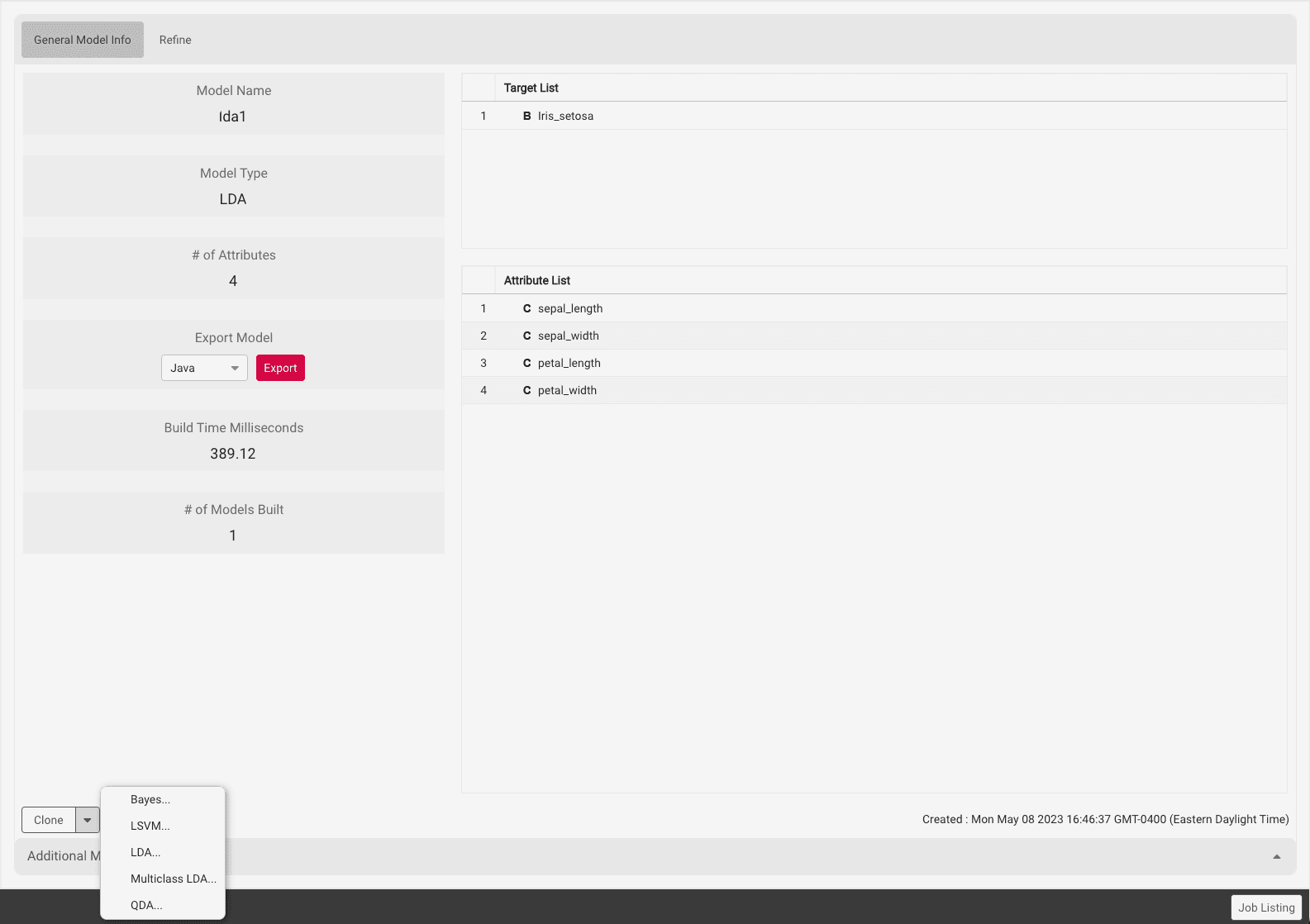
Task: Click the # of Attributes label
Action: tap(234, 255)
